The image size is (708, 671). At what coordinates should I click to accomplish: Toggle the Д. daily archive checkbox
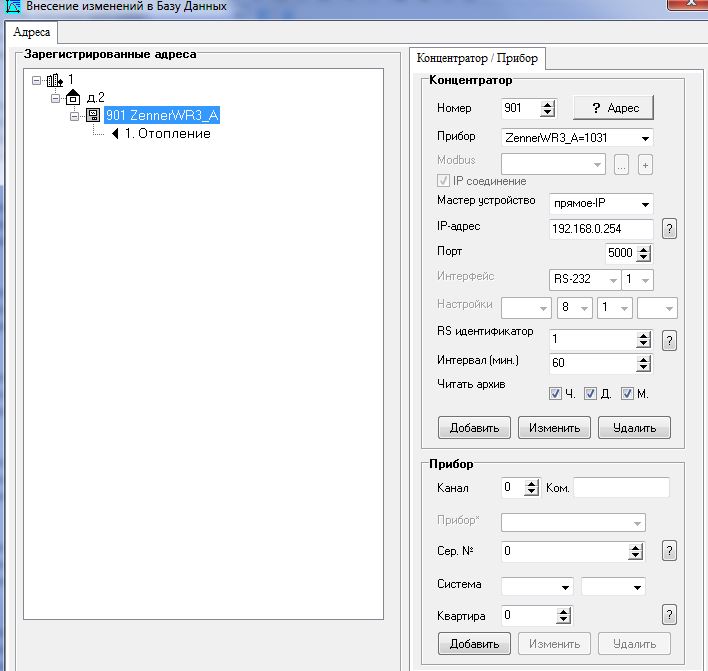pos(590,394)
